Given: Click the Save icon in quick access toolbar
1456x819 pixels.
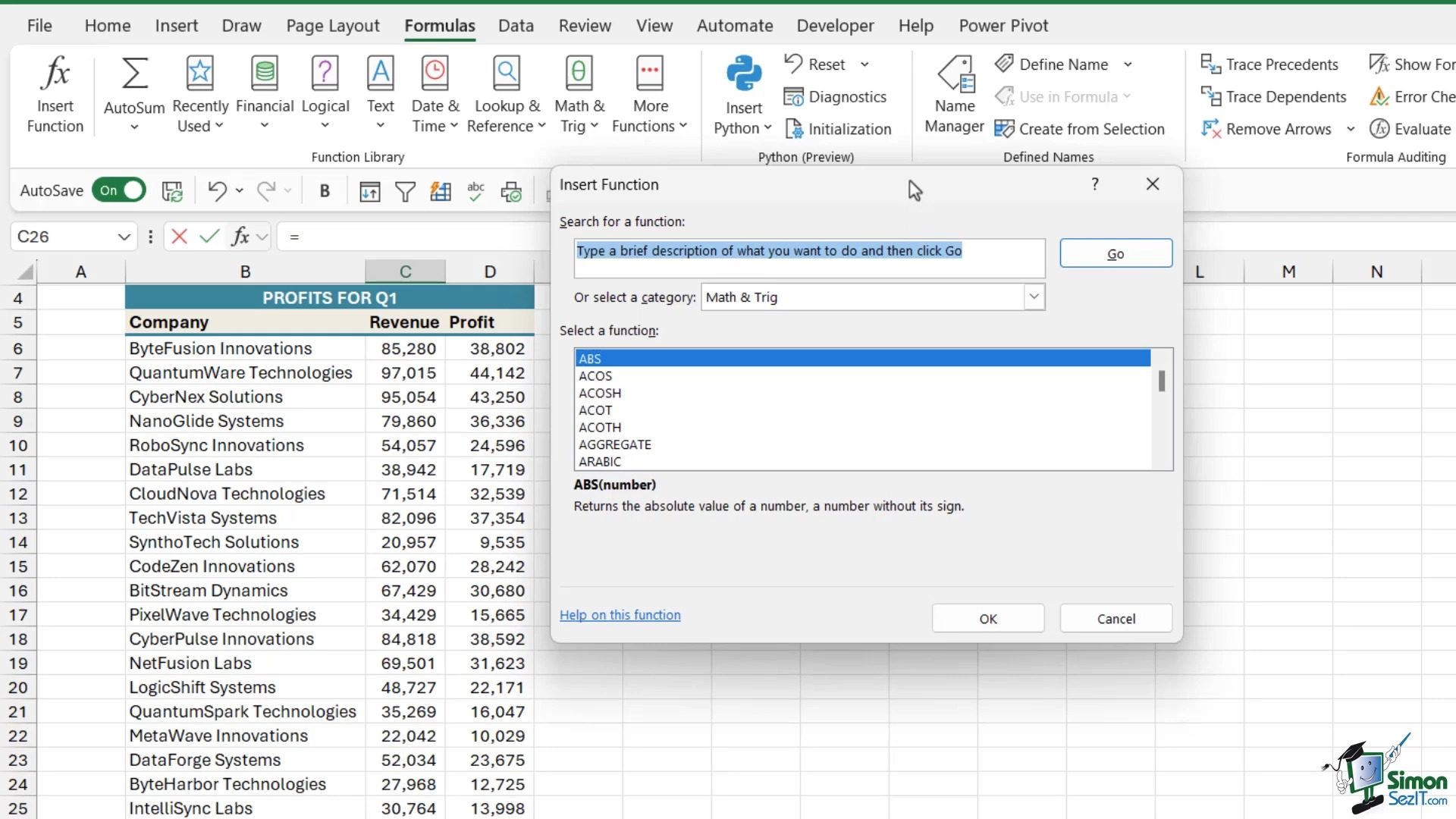Looking at the screenshot, I should click(x=172, y=191).
